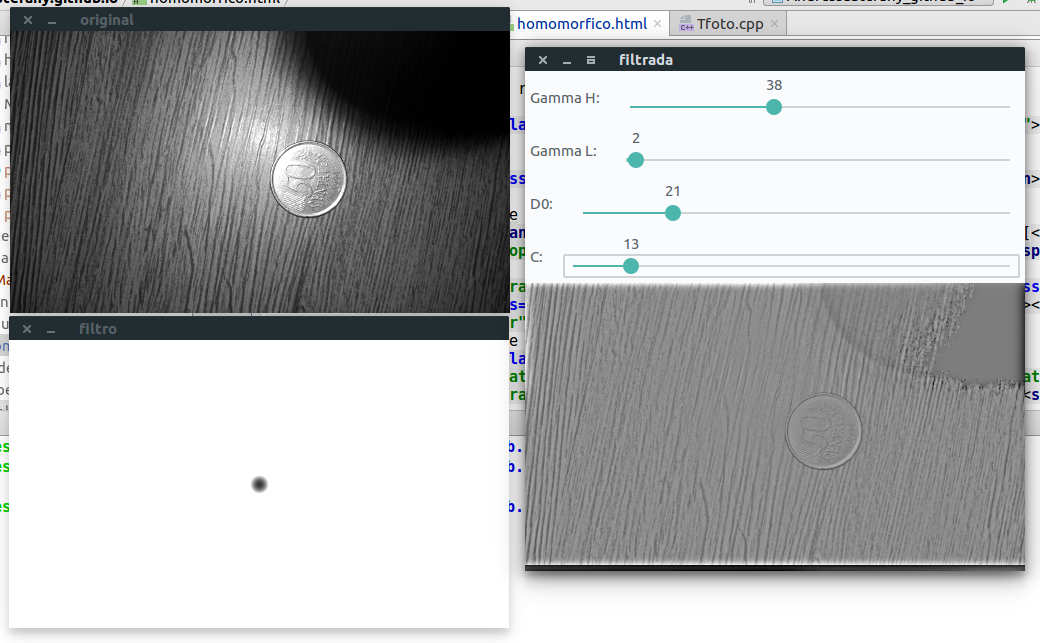Minimize the filtrada window
1040x643 pixels.
click(567, 60)
